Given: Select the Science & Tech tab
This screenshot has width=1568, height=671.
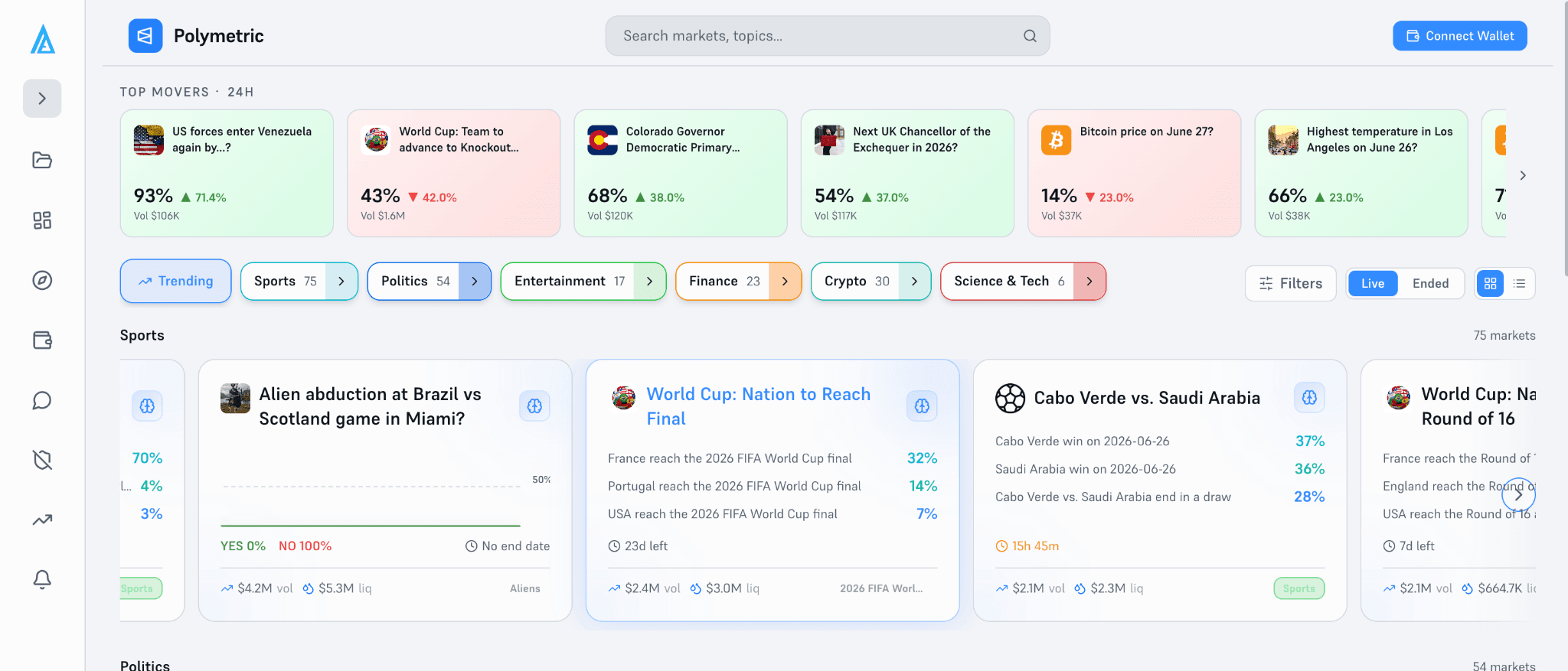Looking at the screenshot, I should (1008, 281).
